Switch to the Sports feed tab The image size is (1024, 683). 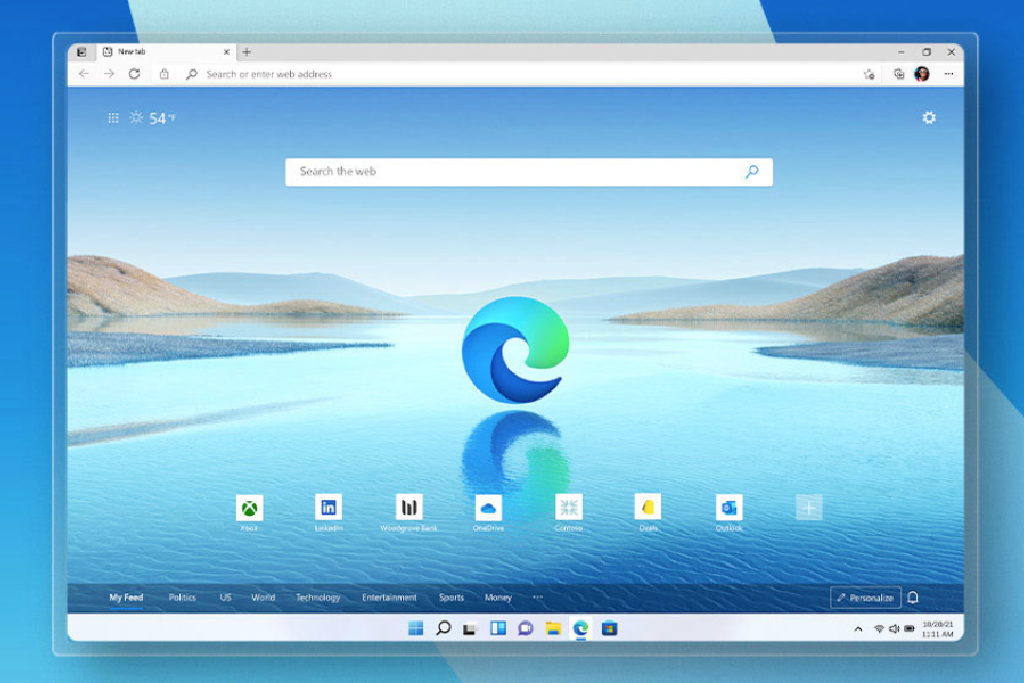(451, 597)
